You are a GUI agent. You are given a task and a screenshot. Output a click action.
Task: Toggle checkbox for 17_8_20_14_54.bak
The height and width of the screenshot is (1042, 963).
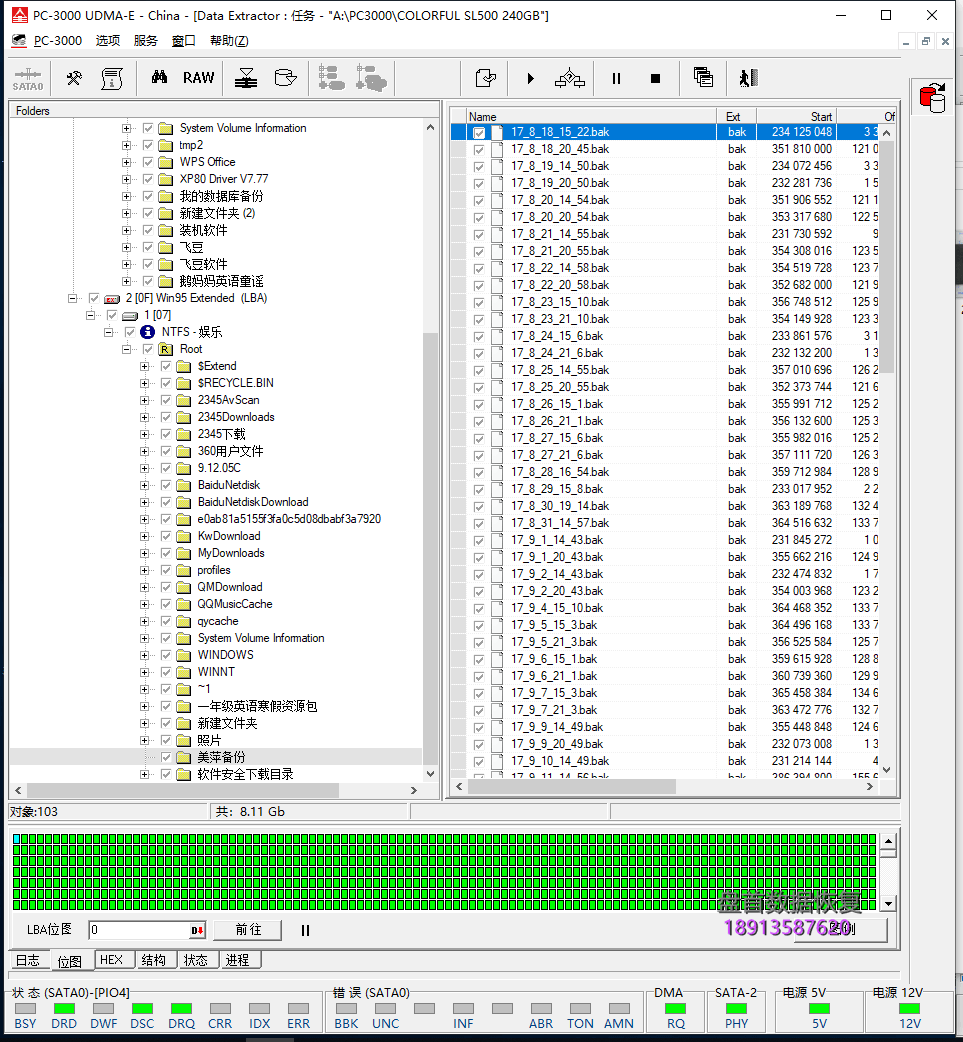pyautogui.click(x=479, y=201)
